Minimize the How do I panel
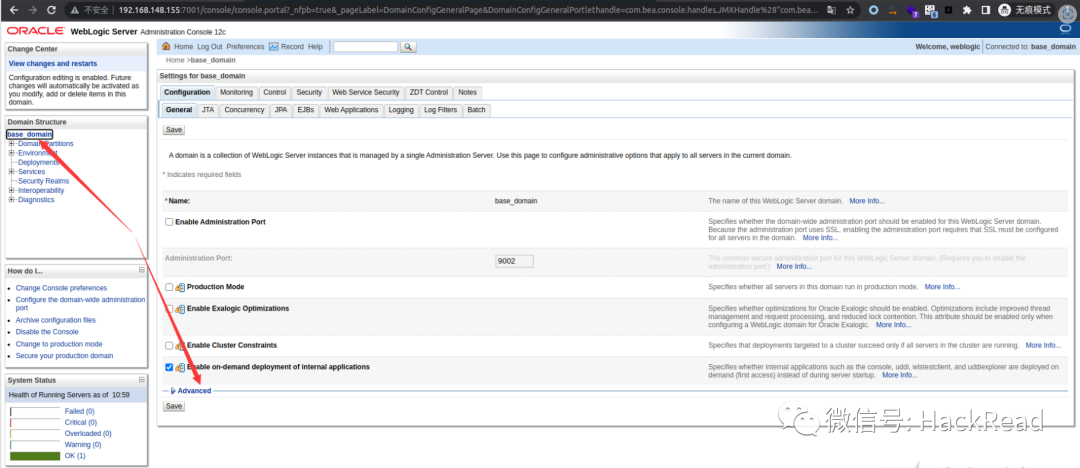 pos(141,270)
